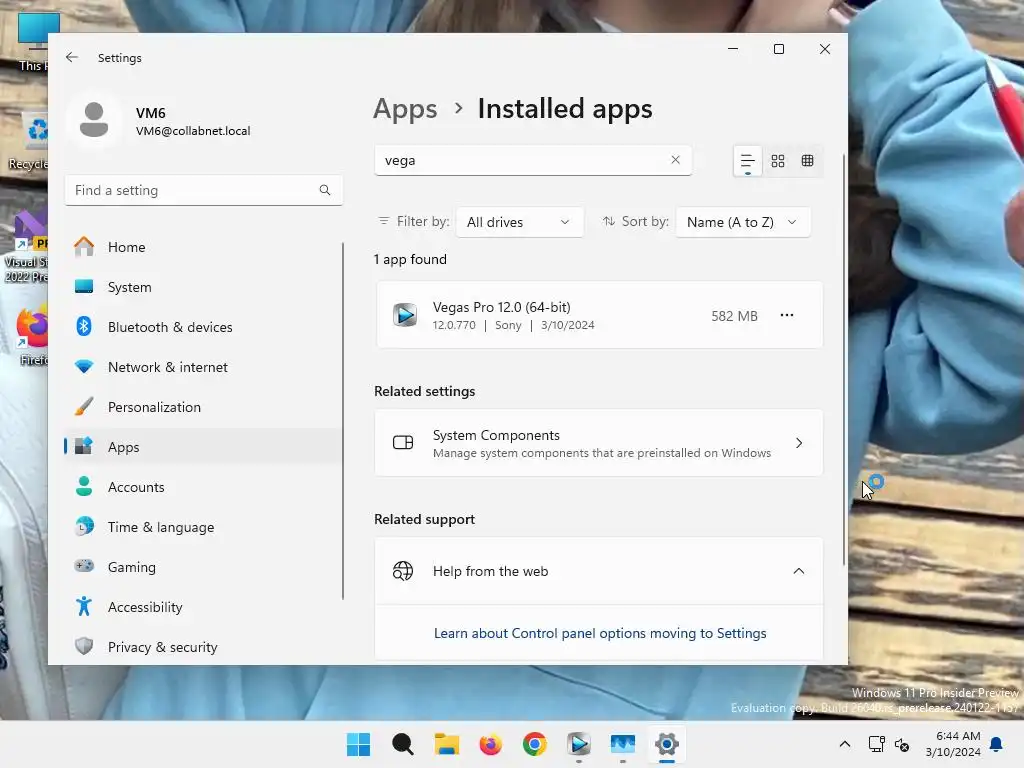The image size is (1024, 768).
Task: Click the 582 MB size value
Action: (734, 316)
